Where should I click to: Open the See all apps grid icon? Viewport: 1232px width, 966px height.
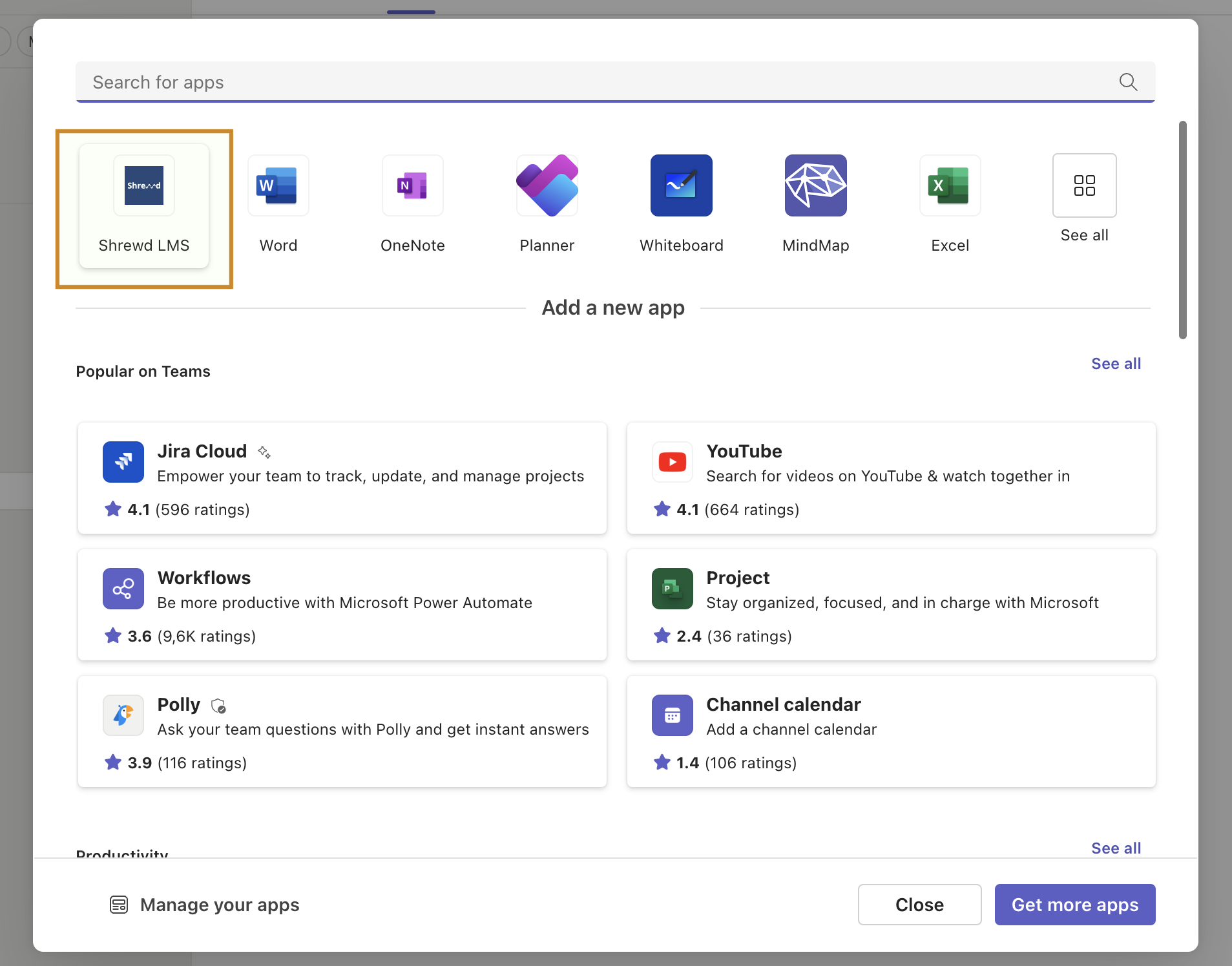(x=1085, y=185)
